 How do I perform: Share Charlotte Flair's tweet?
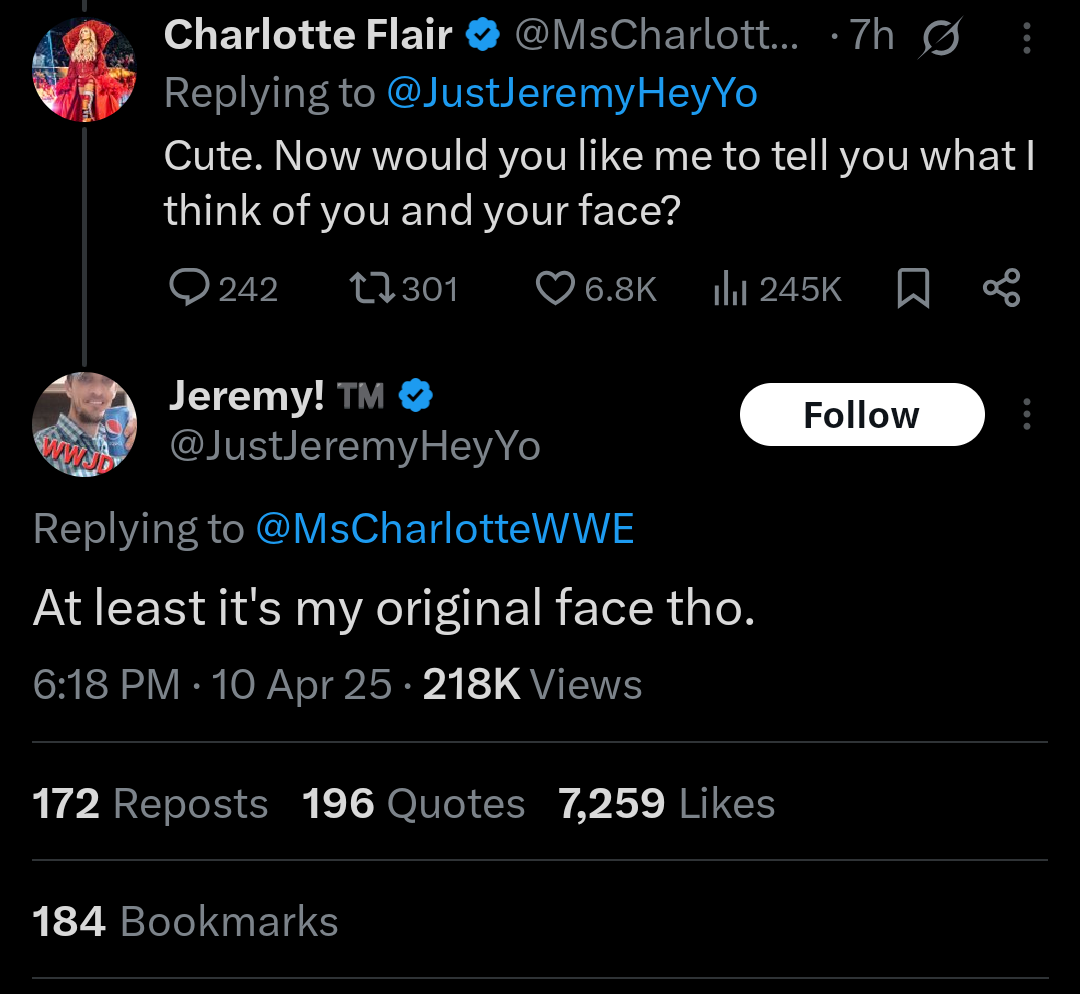[1001, 289]
